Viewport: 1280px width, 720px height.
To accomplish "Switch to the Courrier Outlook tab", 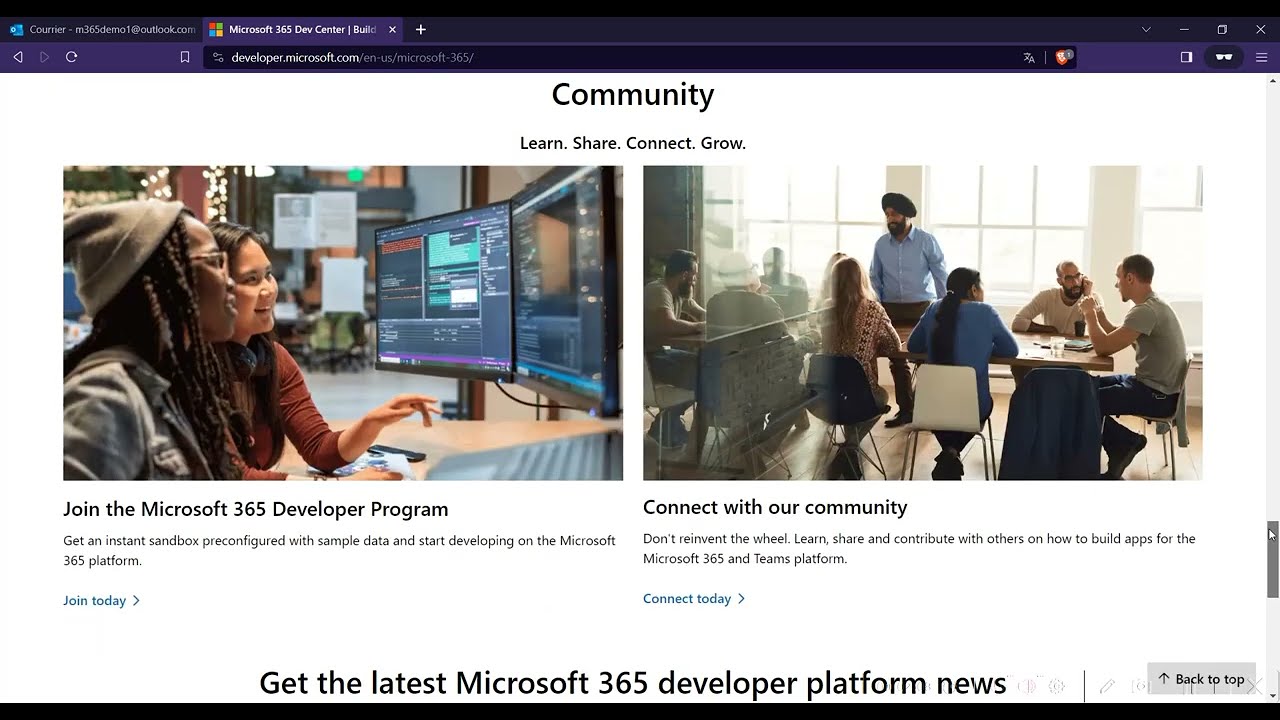I will 102,29.
